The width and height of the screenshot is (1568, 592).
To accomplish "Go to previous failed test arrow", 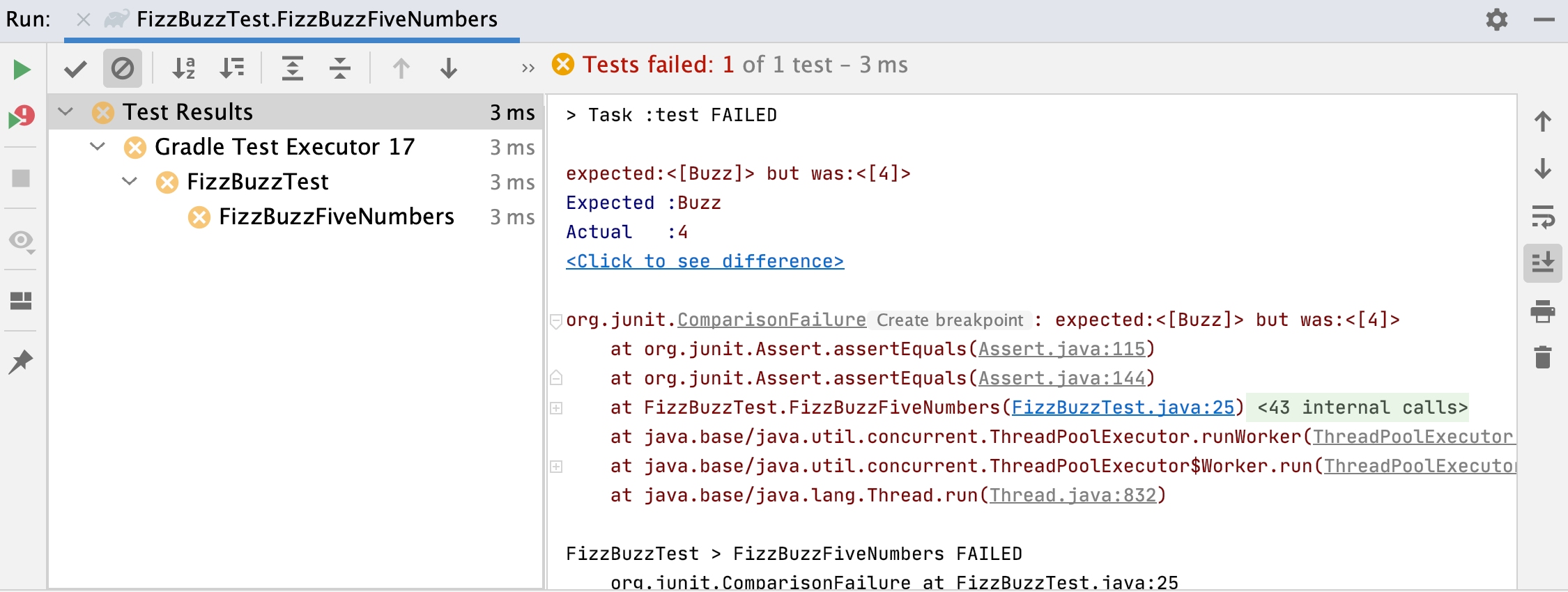I will pos(401,68).
